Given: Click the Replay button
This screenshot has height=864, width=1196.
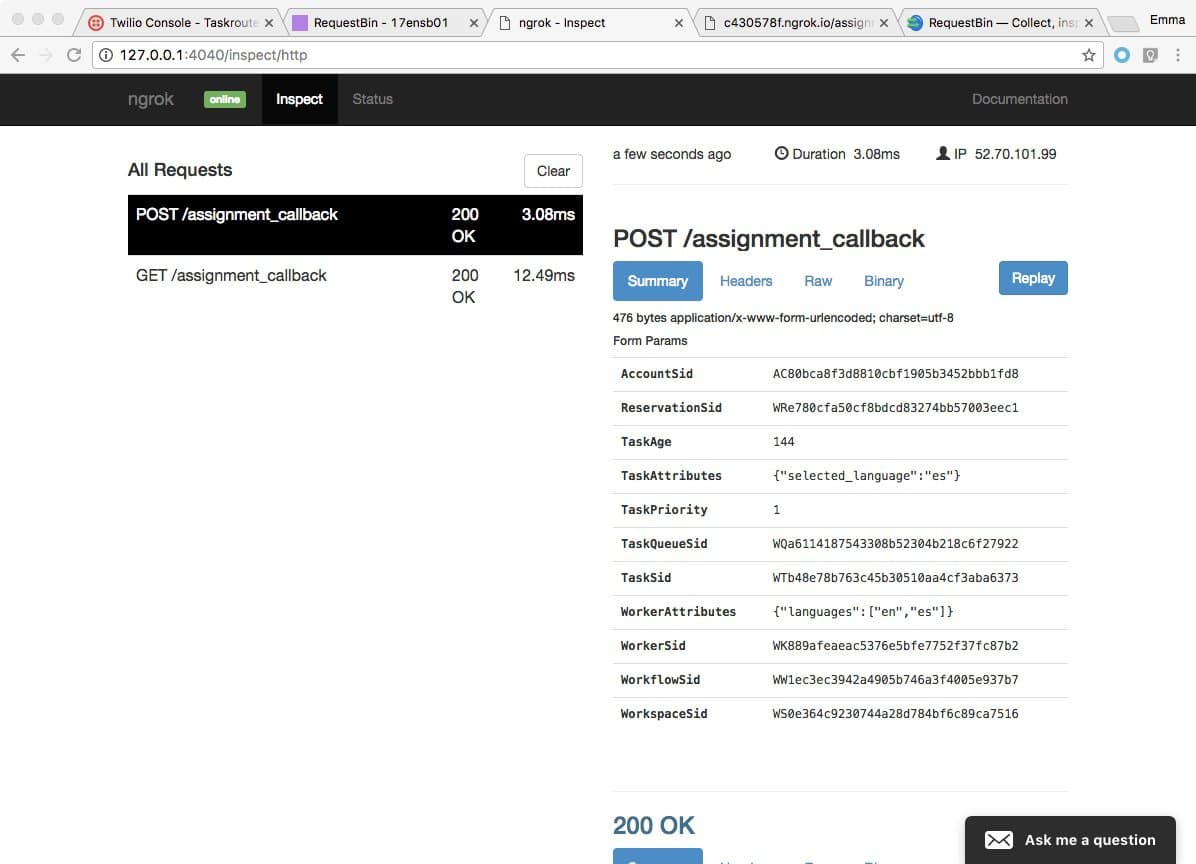Looking at the screenshot, I should (x=1032, y=278).
